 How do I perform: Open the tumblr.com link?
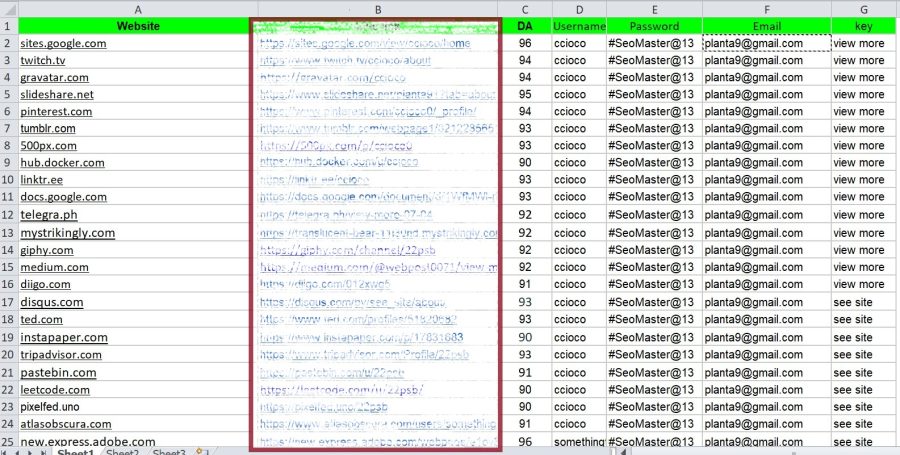(x=48, y=129)
